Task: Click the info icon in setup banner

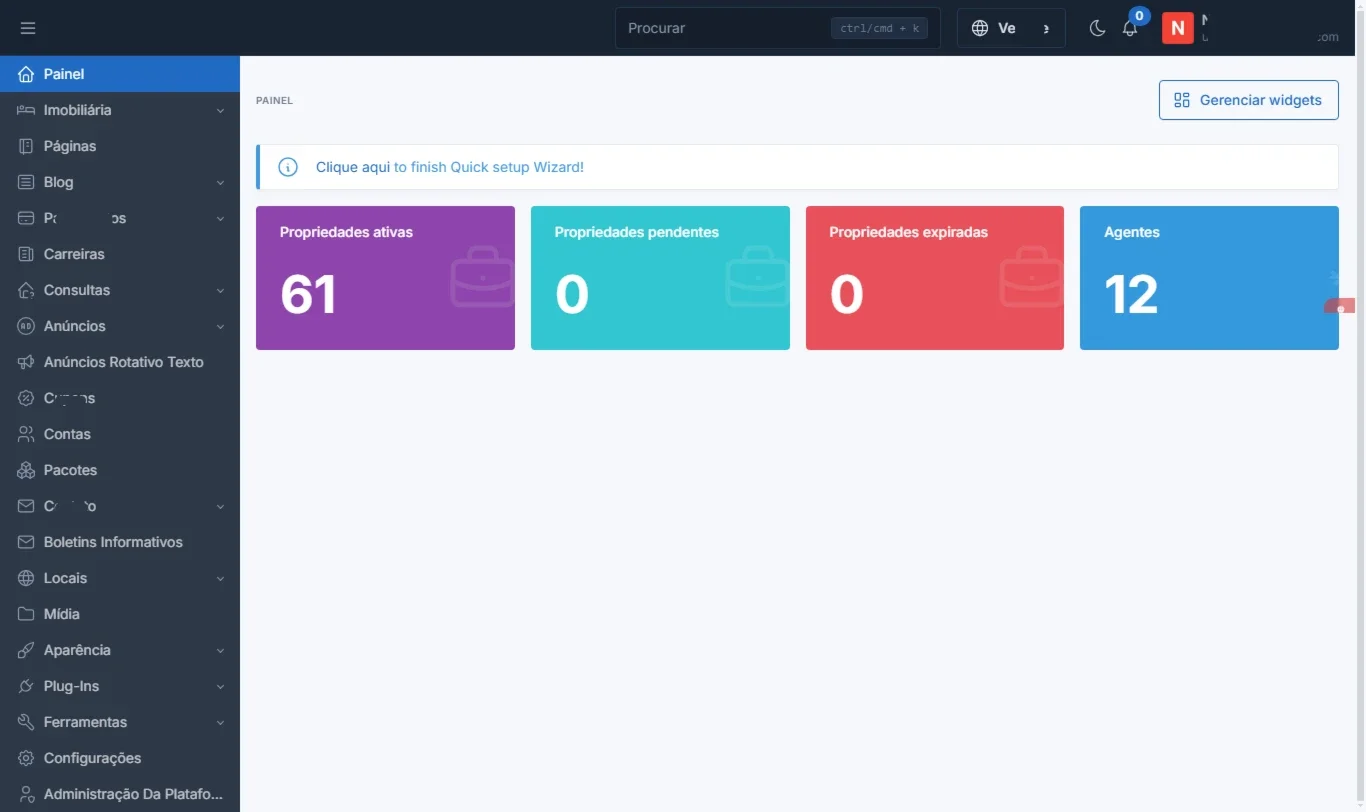Action: 288,167
